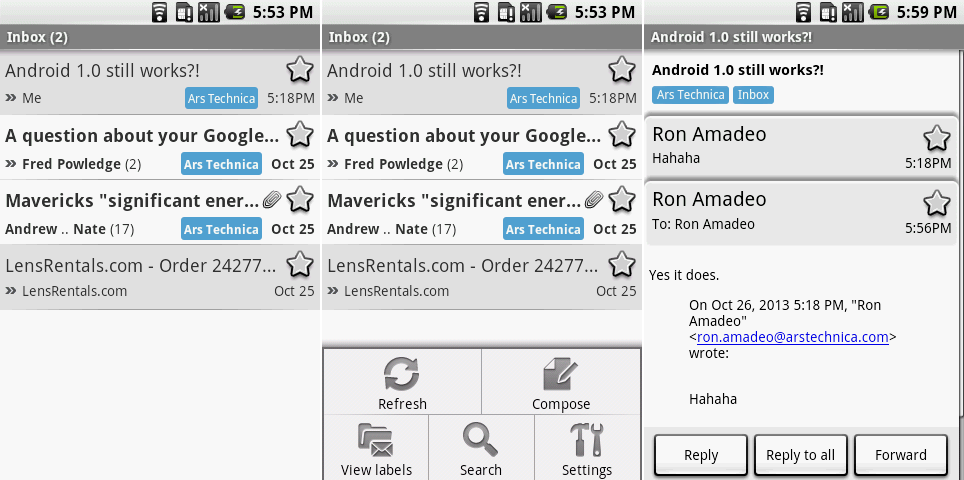Viewport: 964px width, 480px height.
Task: Click the Wi-Fi icon beside 5:59 PM
Action: 802,12
